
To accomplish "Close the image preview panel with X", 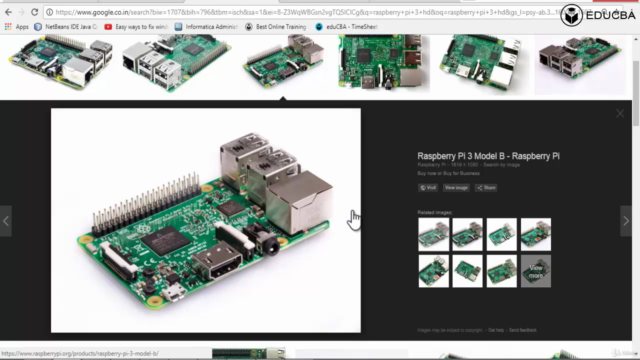I will [620, 113].
